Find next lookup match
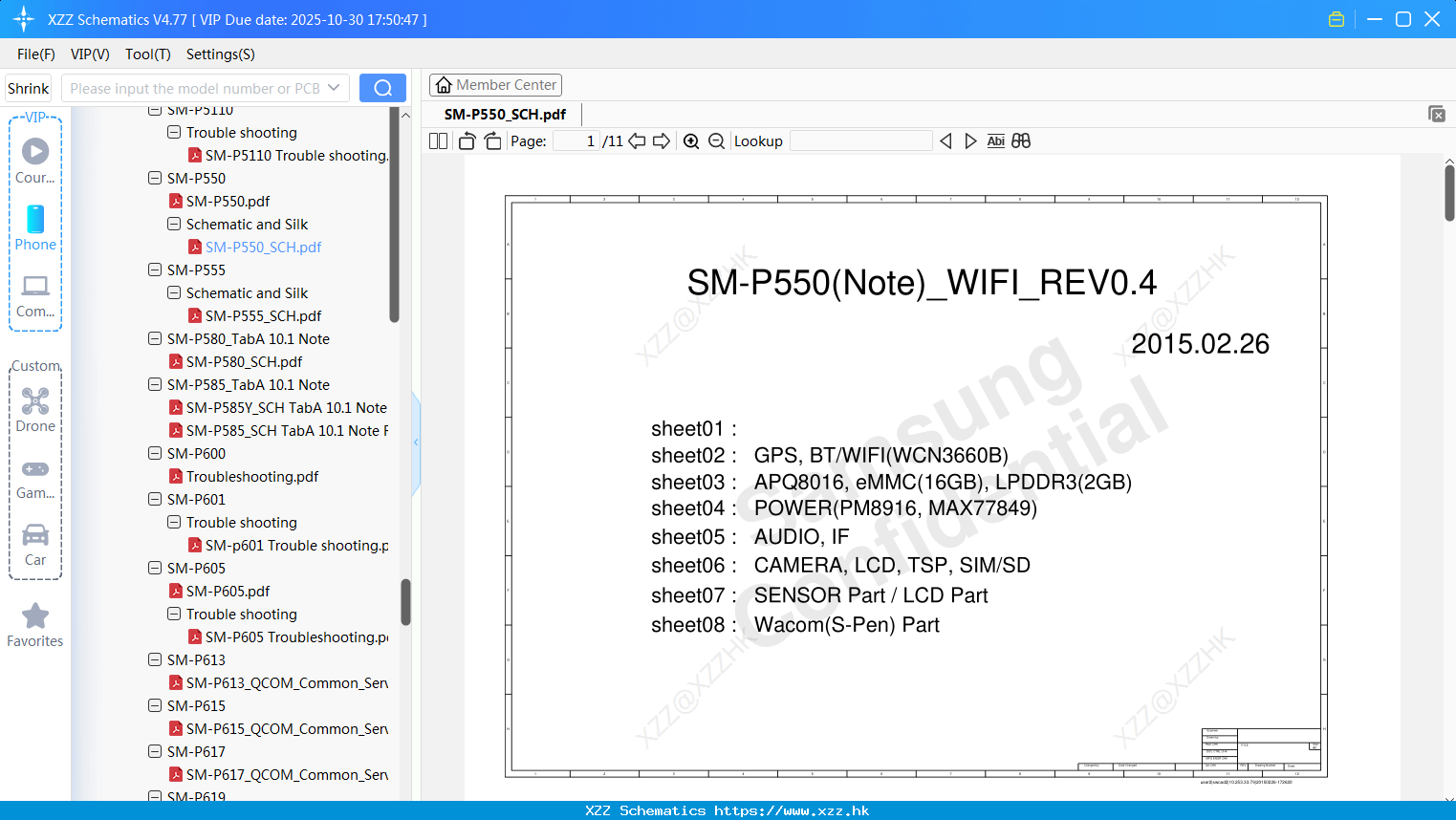 coord(970,140)
